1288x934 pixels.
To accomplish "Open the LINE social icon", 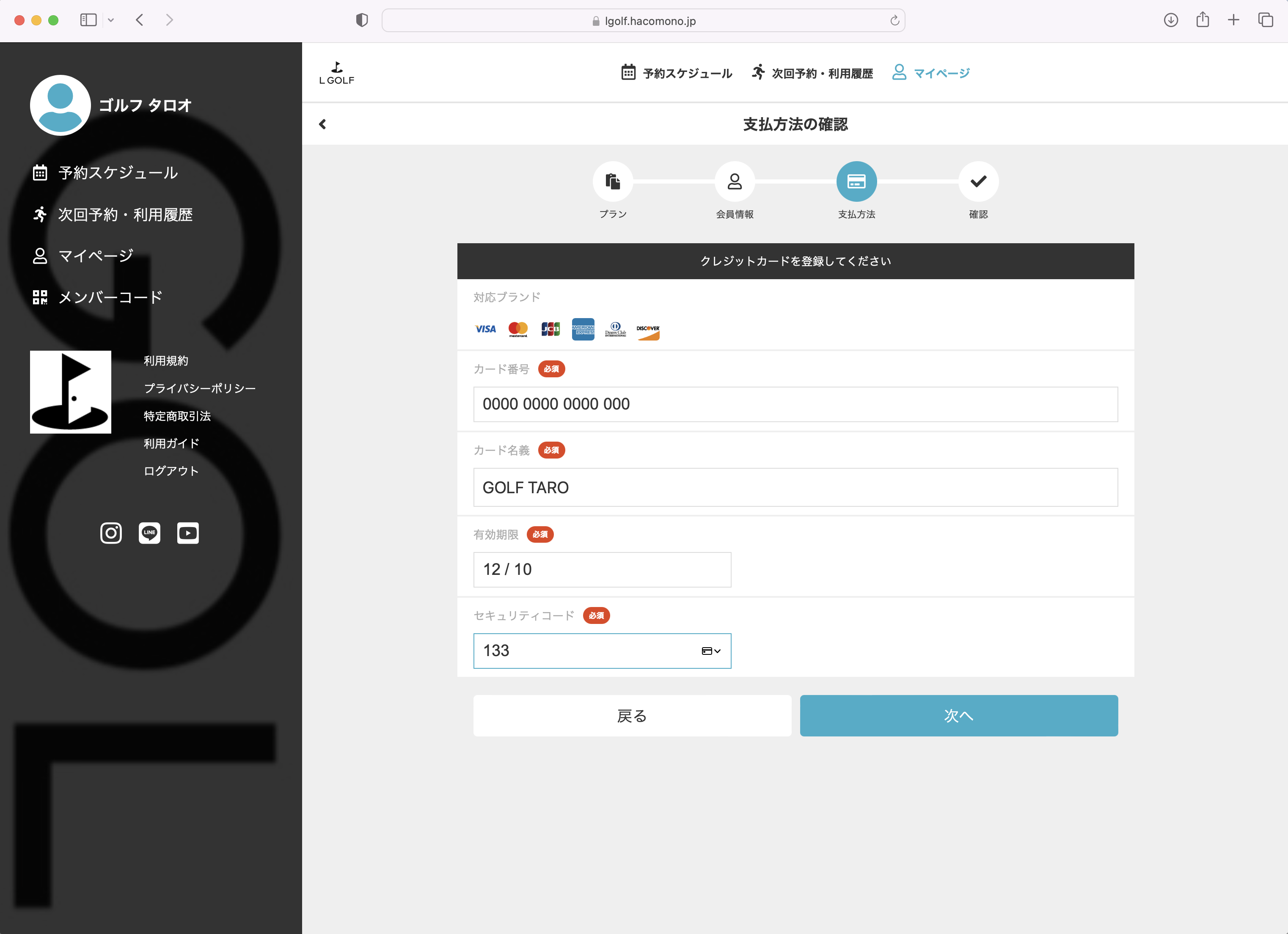I will [x=149, y=533].
